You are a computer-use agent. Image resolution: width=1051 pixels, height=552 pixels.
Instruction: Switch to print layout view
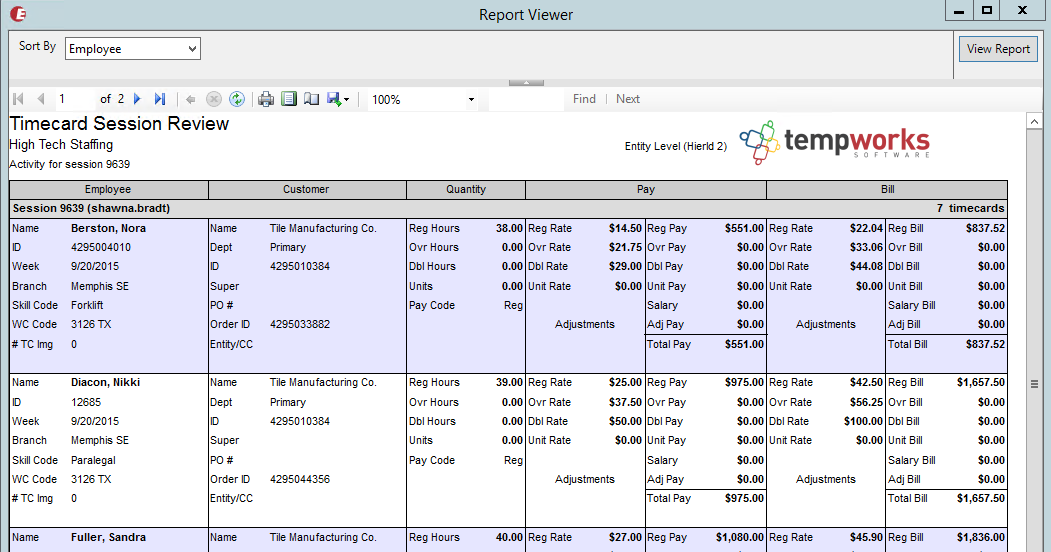(289, 99)
